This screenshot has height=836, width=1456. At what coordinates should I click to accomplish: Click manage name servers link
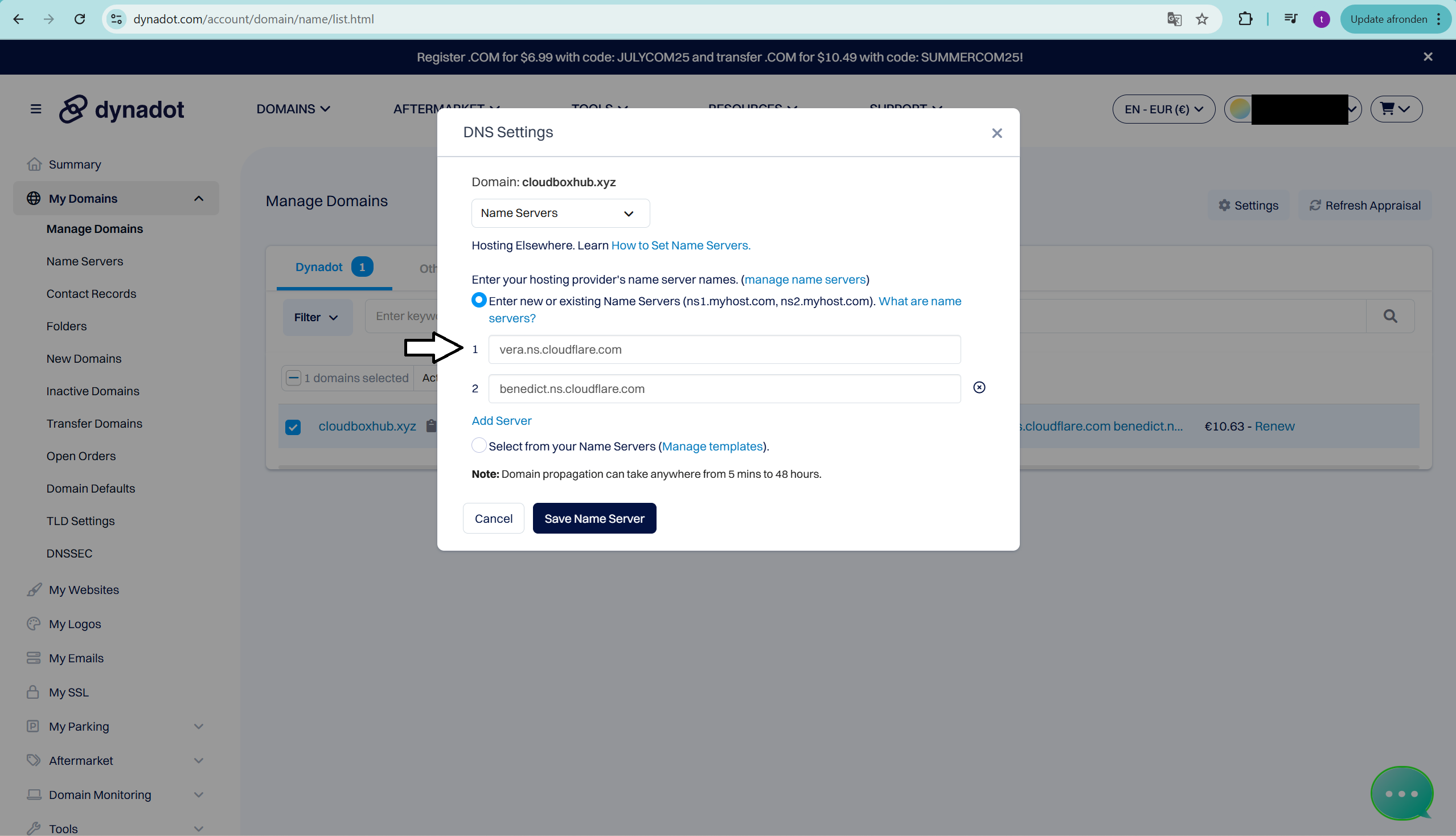pyautogui.click(x=805, y=280)
